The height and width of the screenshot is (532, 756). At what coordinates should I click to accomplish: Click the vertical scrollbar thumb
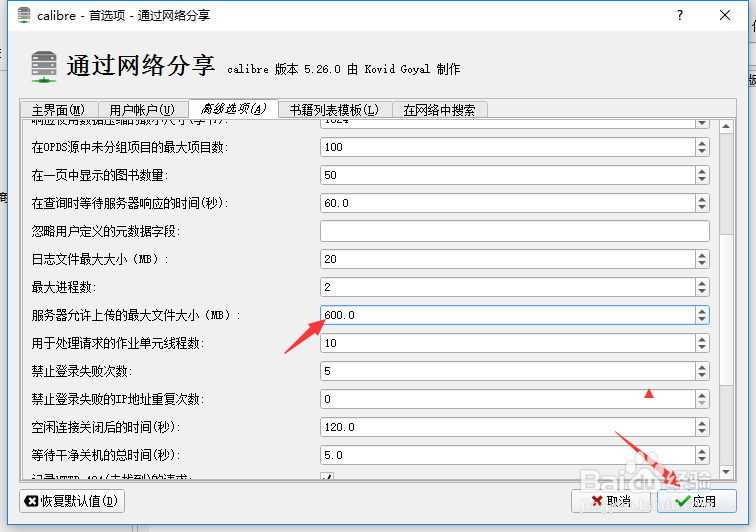click(x=726, y=310)
